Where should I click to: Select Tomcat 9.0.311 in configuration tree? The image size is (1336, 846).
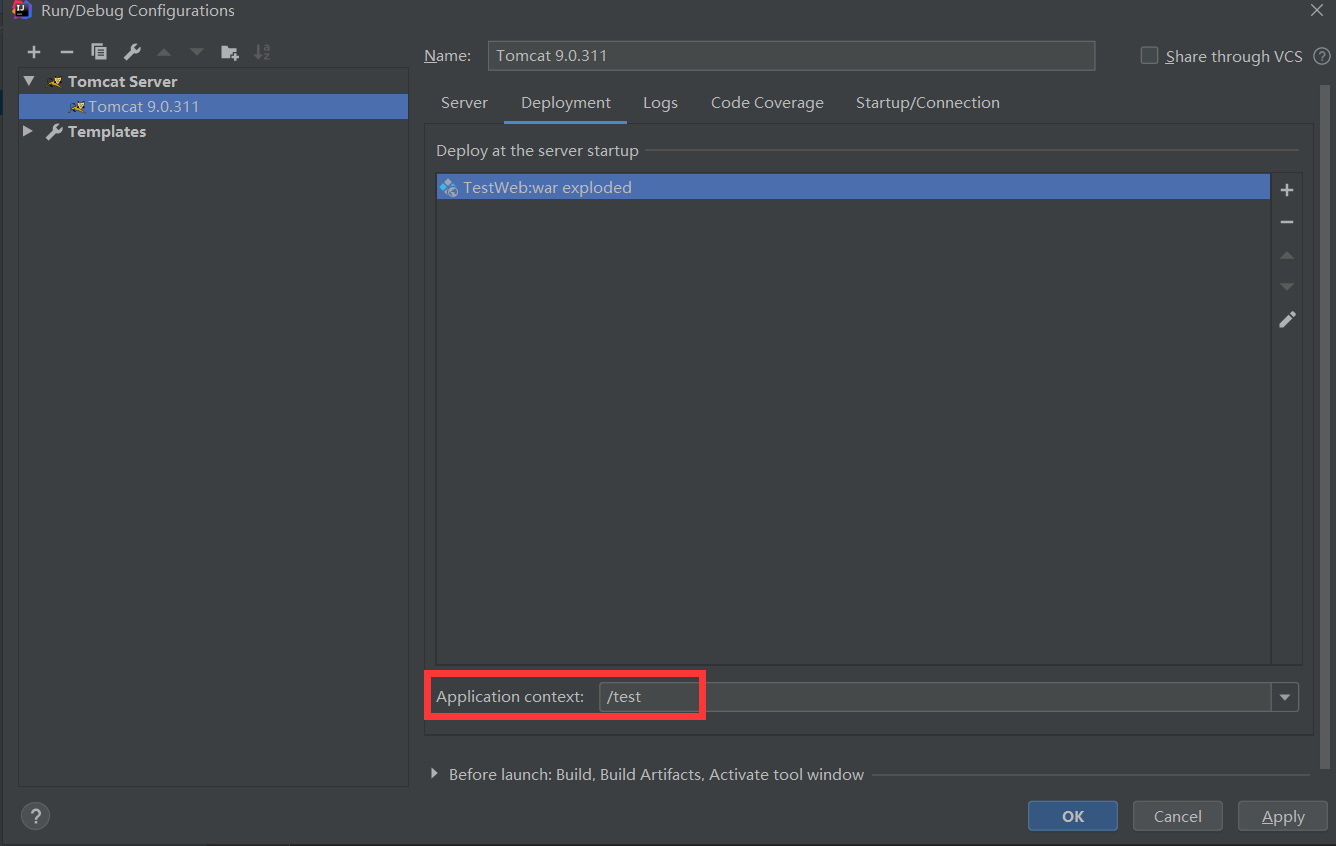pyautogui.click(x=213, y=106)
